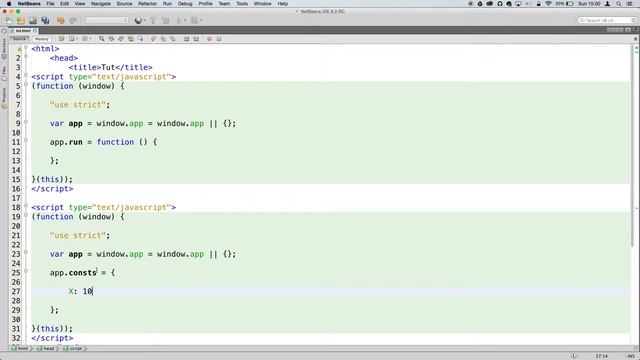Click Find Previous Occurrence icon

[x=111, y=39]
